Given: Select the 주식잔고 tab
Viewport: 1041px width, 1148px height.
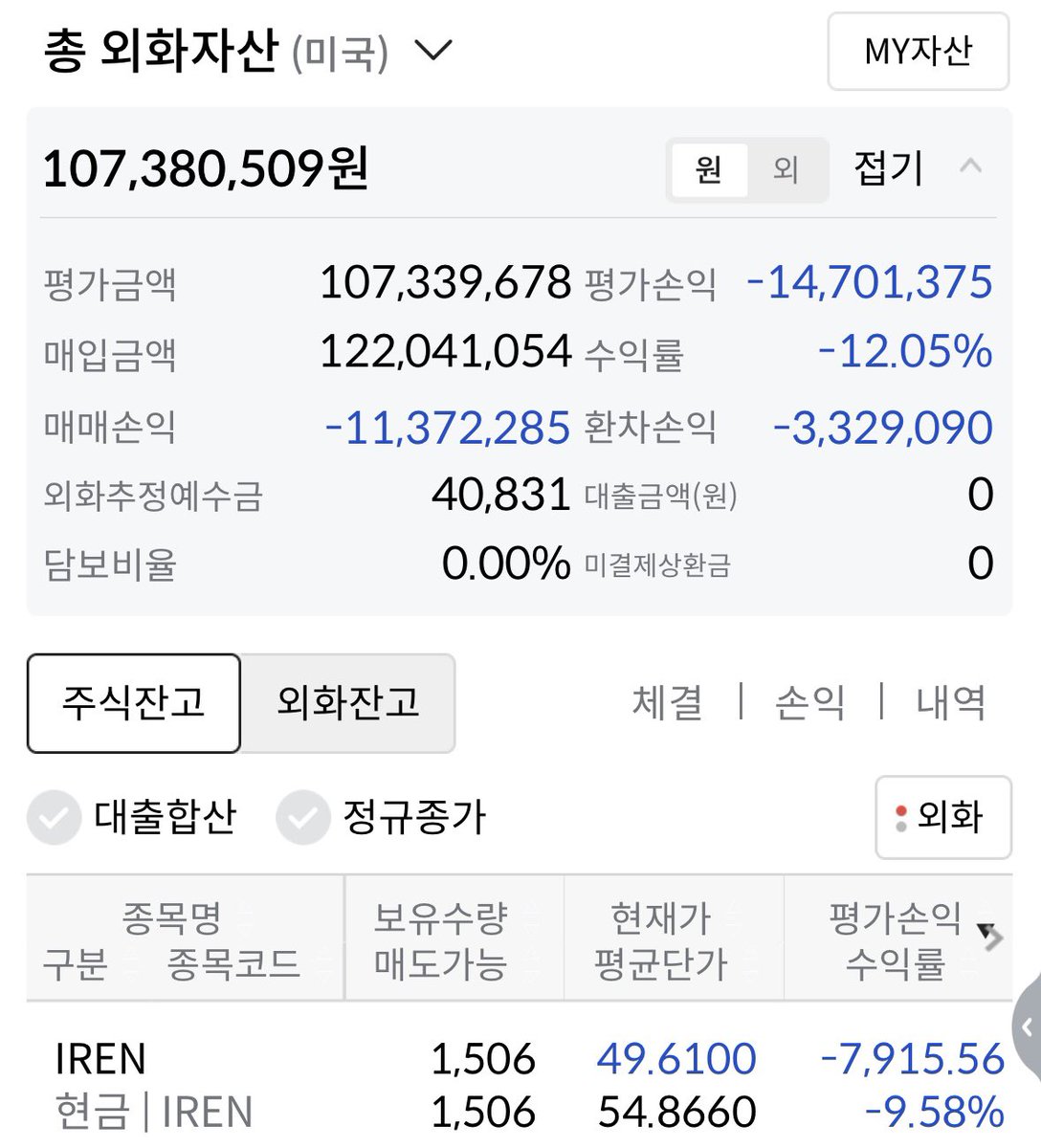Looking at the screenshot, I should pos(134,703).
